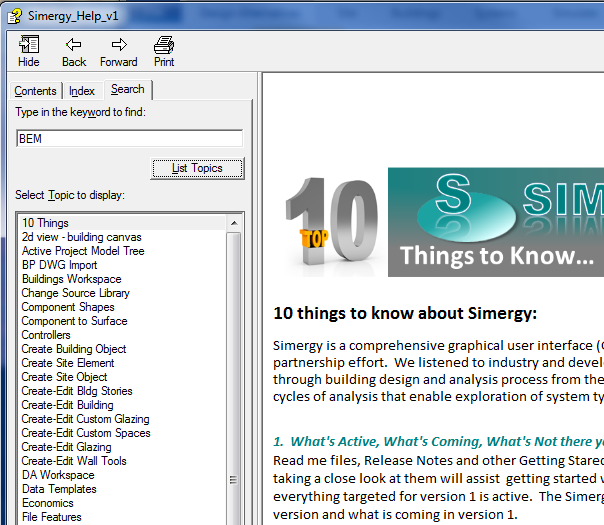Open the 'Economics' topic

(48, 503)
